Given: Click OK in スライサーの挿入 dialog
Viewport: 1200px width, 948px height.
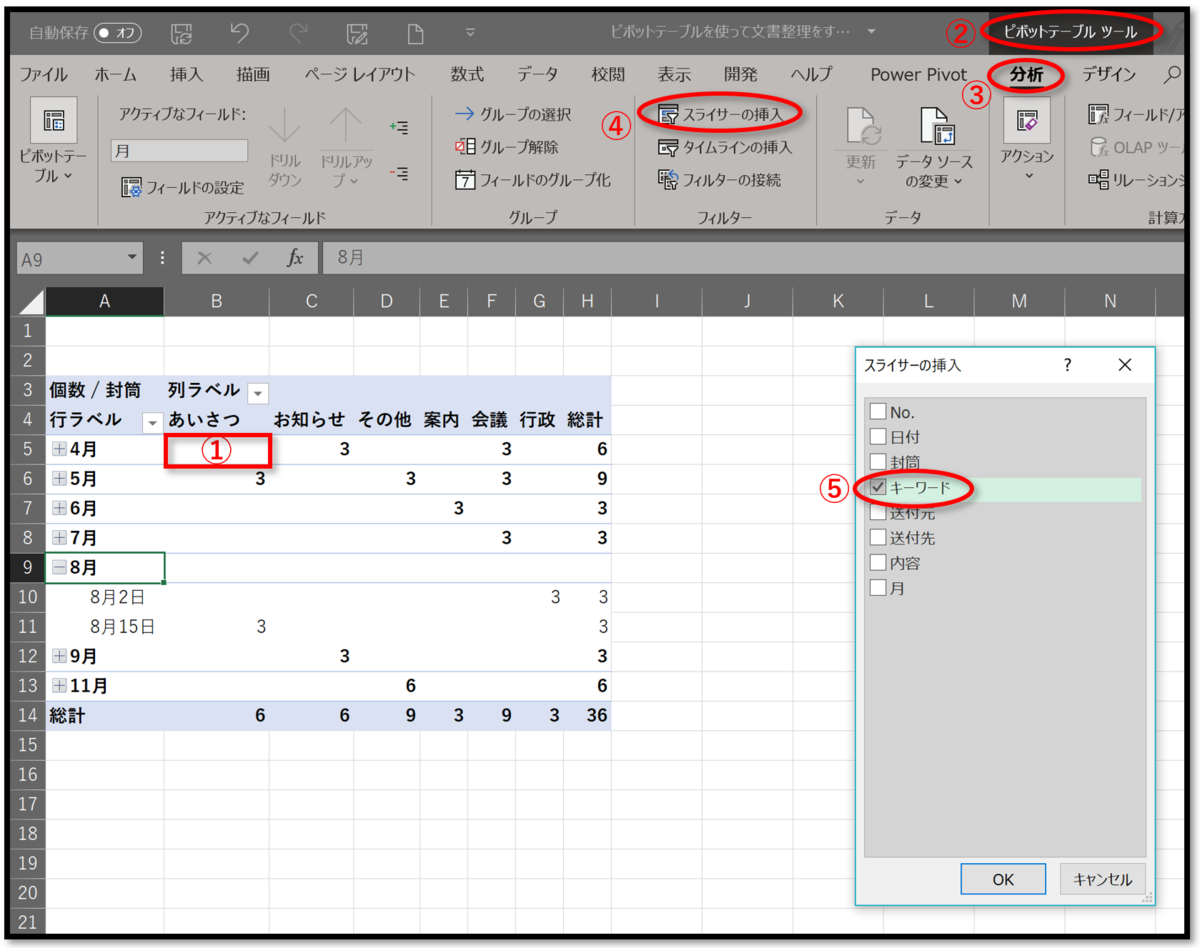Looking at the screenshot, I should pos(1003,879).
